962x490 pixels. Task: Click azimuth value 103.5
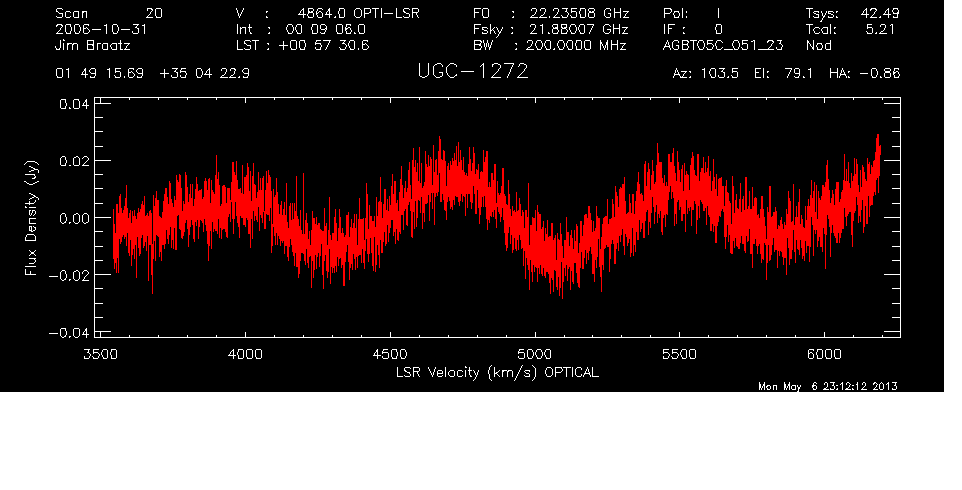click(718, 74)
